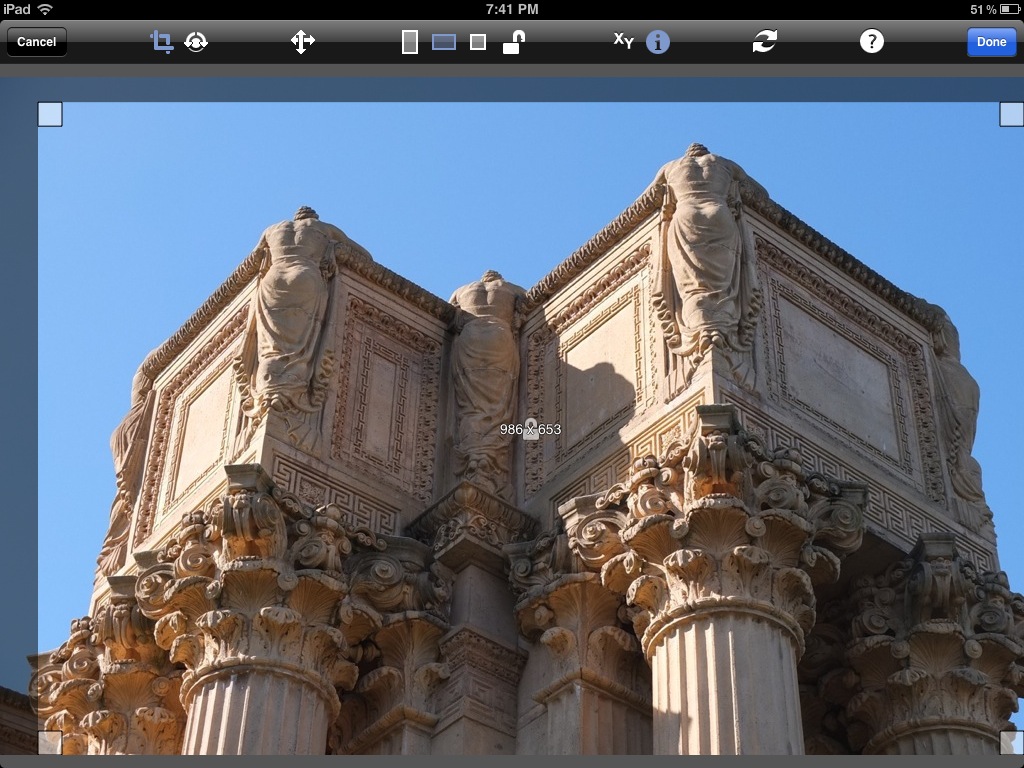1024x768 pixels.
Task: Tap the refresh/reset arrows icon
Action: [x=765, y=41]
